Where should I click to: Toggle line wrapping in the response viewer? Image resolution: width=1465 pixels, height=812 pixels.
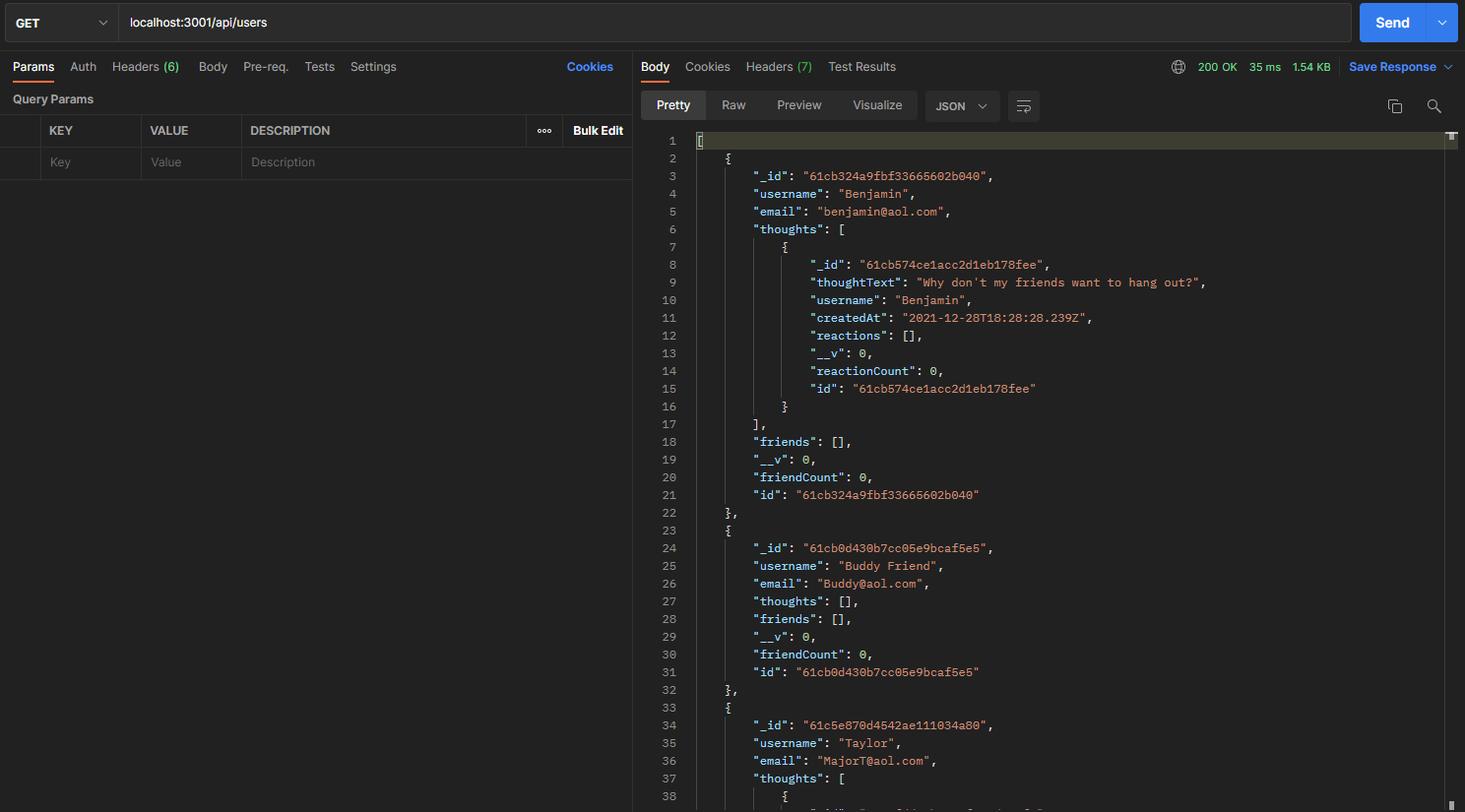[1023, 105]
